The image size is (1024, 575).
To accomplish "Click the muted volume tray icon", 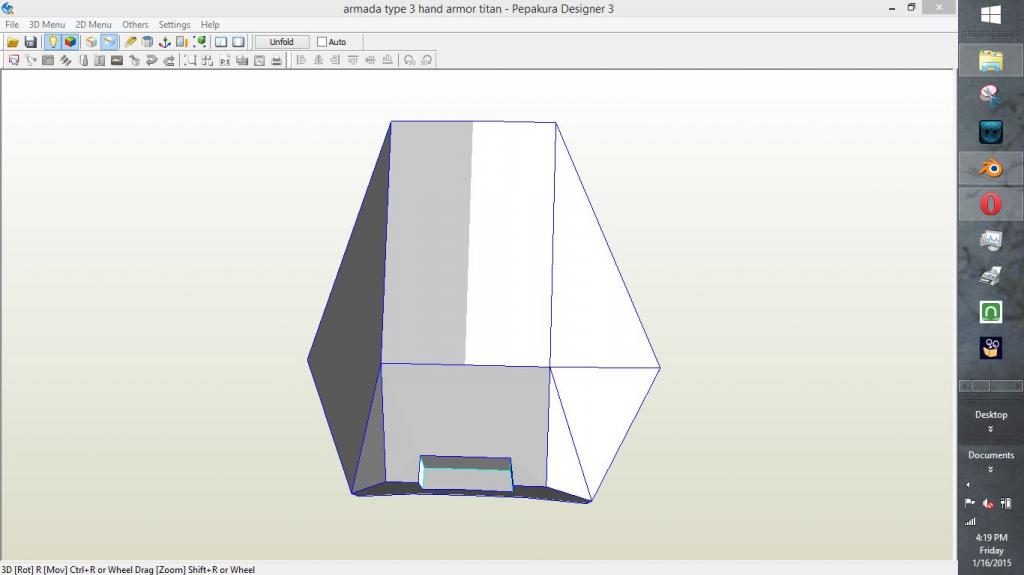I will click(x=988, y=504).
